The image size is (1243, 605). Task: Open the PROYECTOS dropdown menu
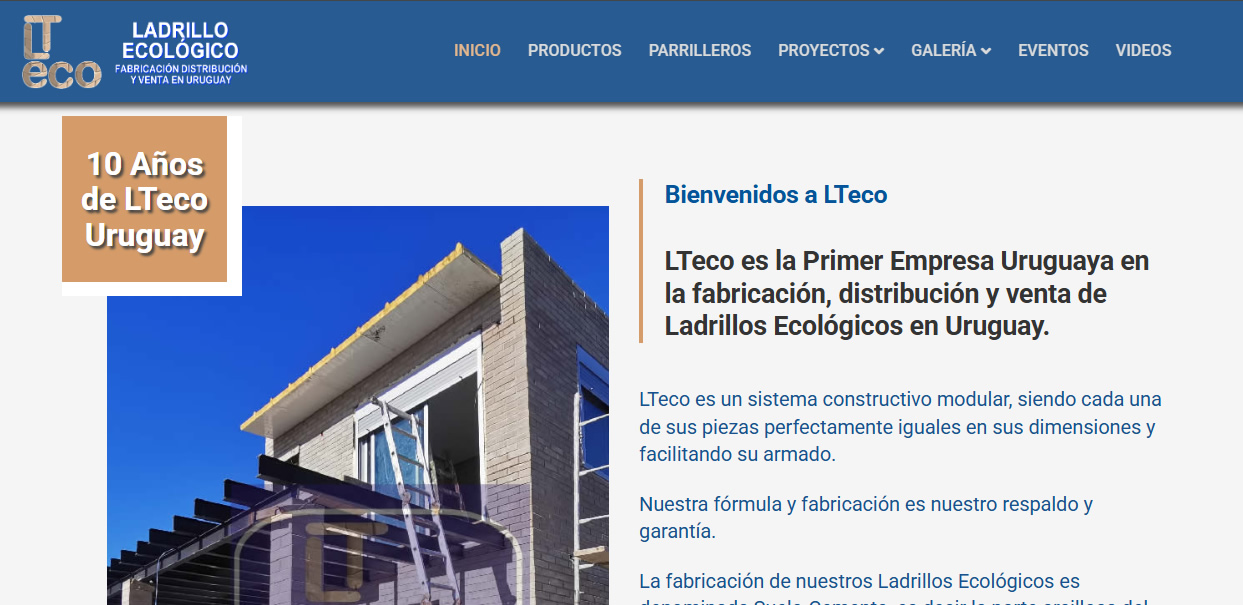tap(822, 50)
